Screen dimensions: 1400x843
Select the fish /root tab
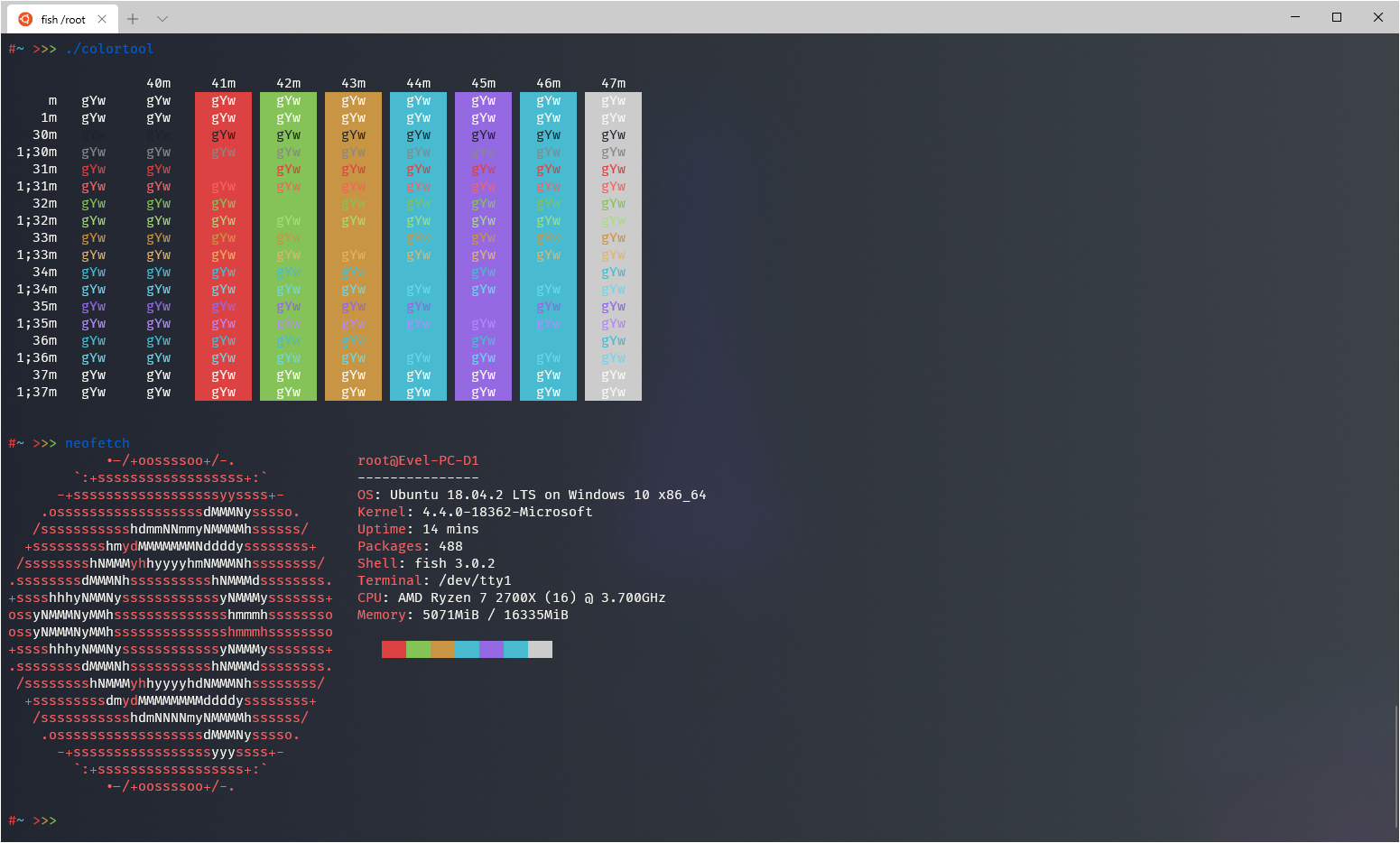62,19
